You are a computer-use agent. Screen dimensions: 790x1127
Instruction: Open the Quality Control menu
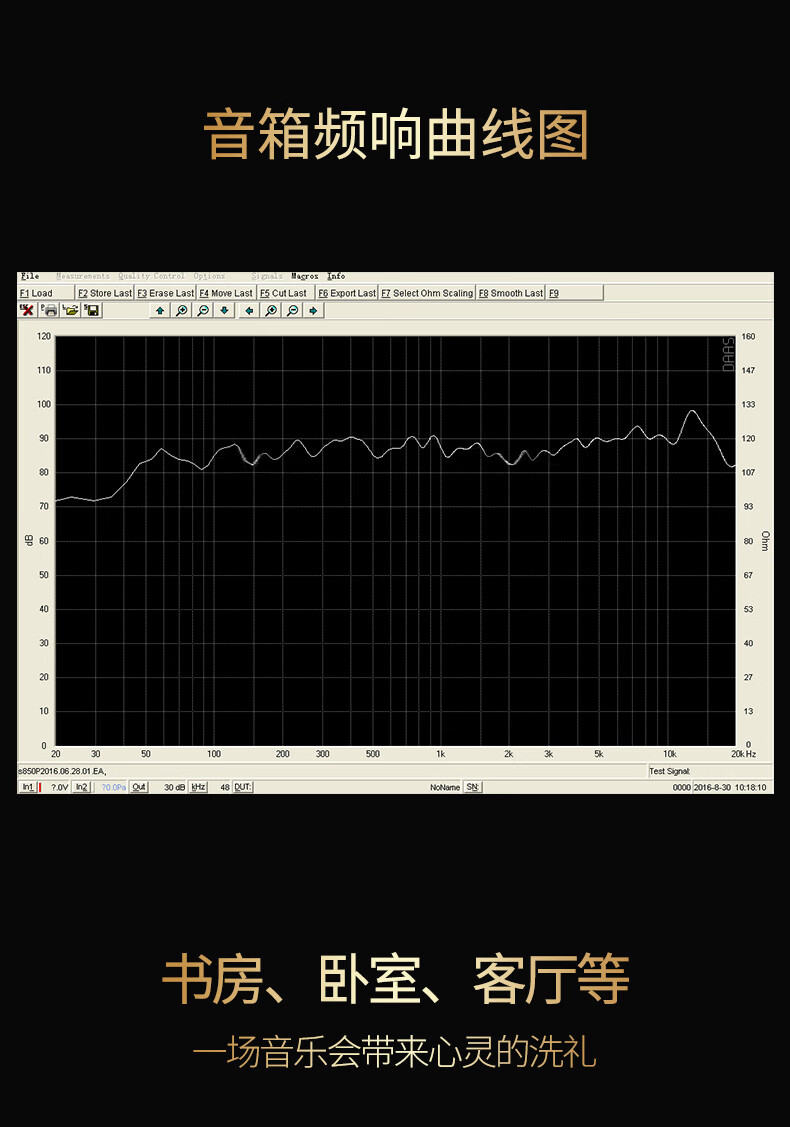[152, 276]
